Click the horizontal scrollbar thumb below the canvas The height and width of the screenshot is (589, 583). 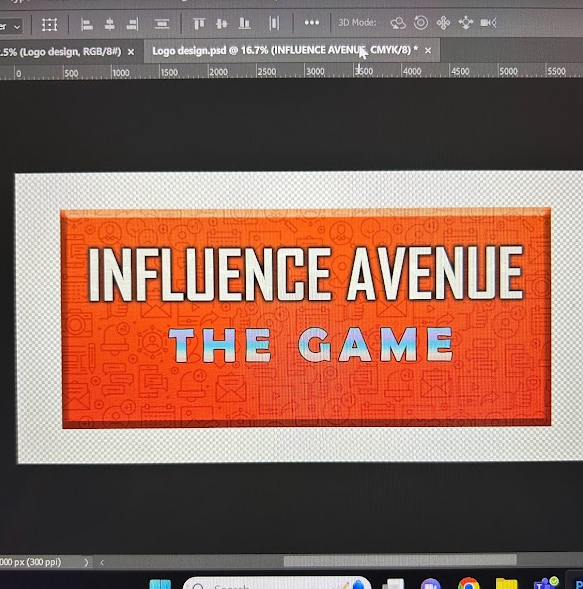coord(400,560)
